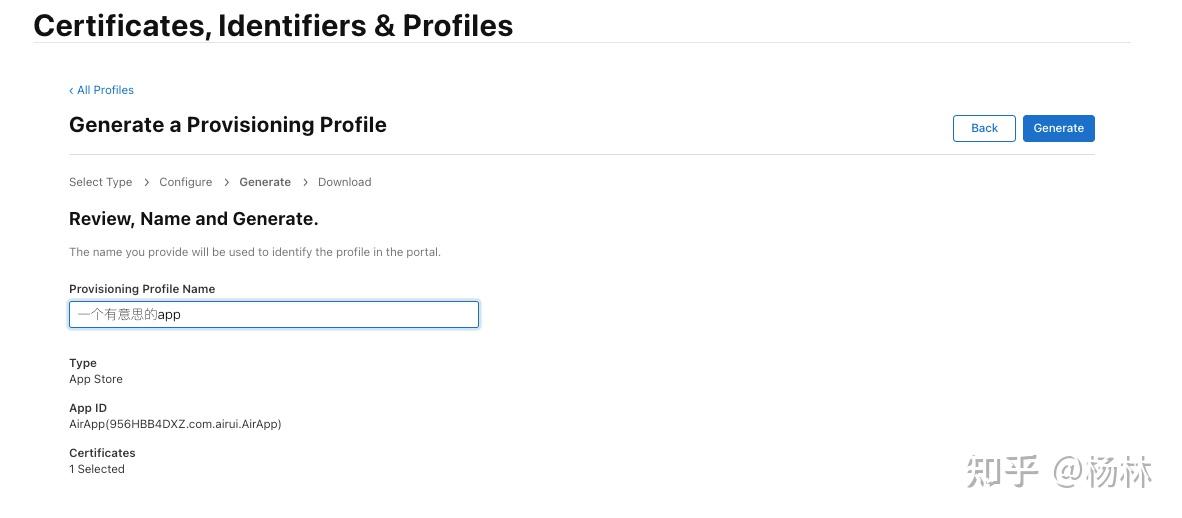The image size is (1182, 518).
Task: Click the App Store type value
Action: (x=96, y=379)
